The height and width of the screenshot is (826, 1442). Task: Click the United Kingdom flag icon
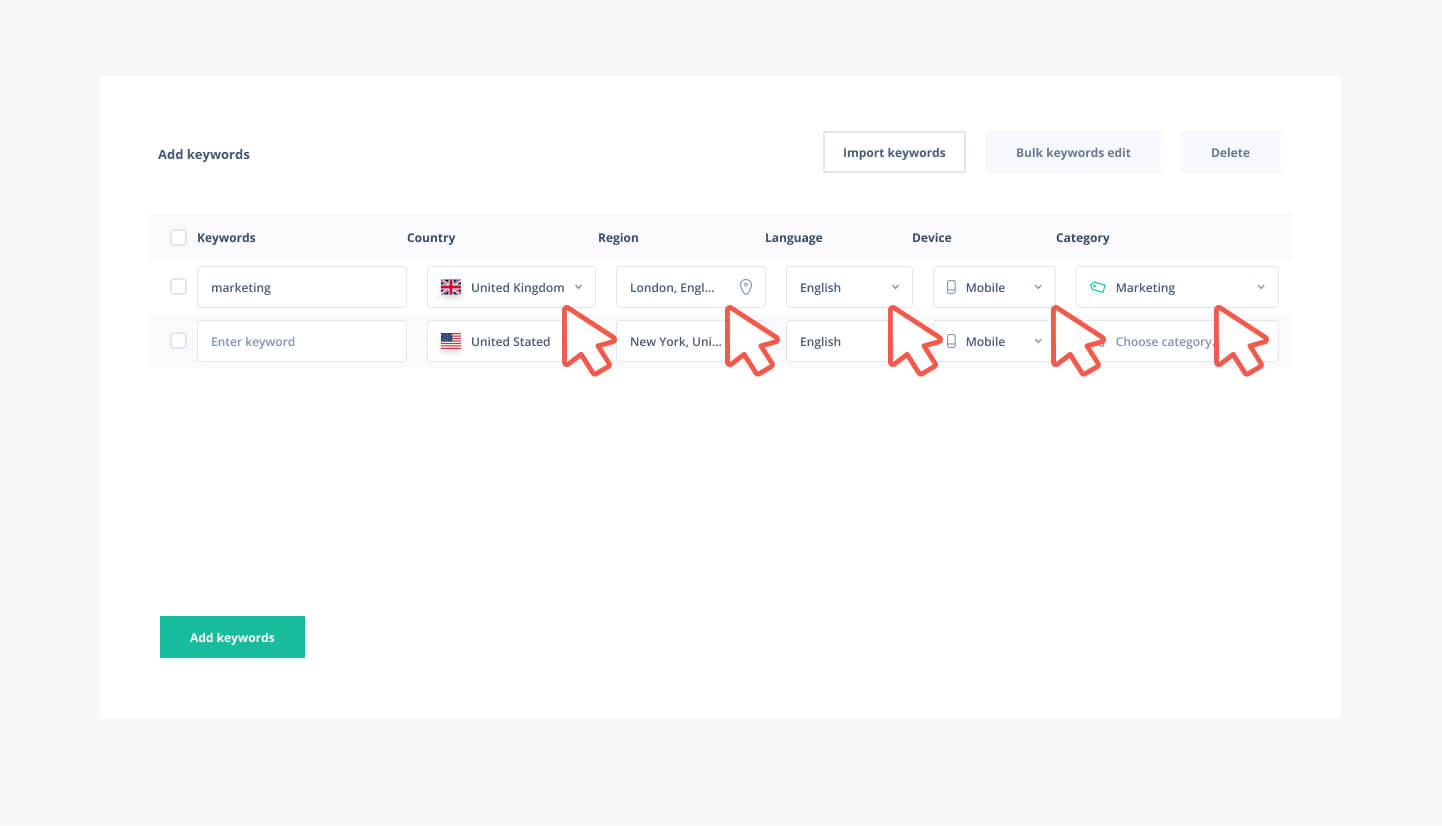(x=451, y=287)
